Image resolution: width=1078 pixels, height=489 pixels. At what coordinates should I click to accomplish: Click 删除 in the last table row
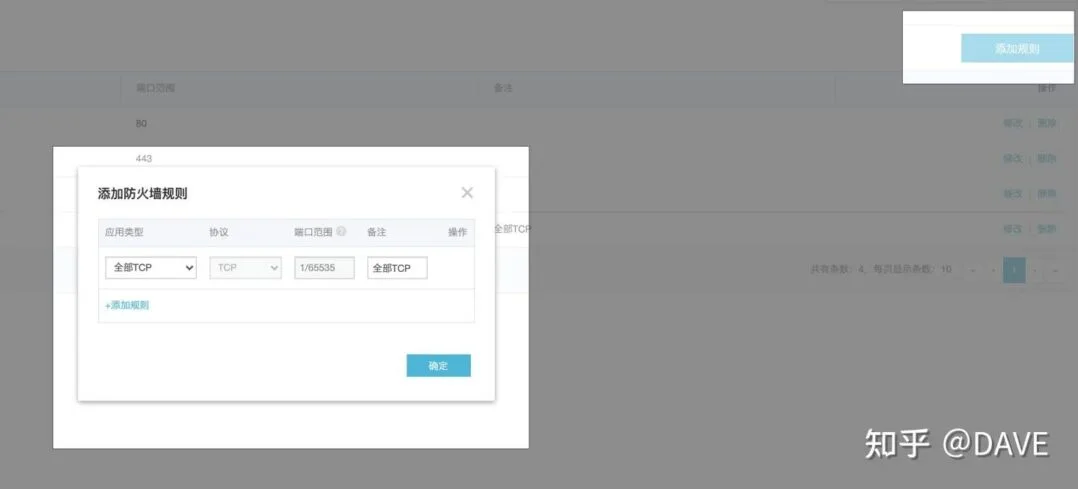tap(1046, 229)
